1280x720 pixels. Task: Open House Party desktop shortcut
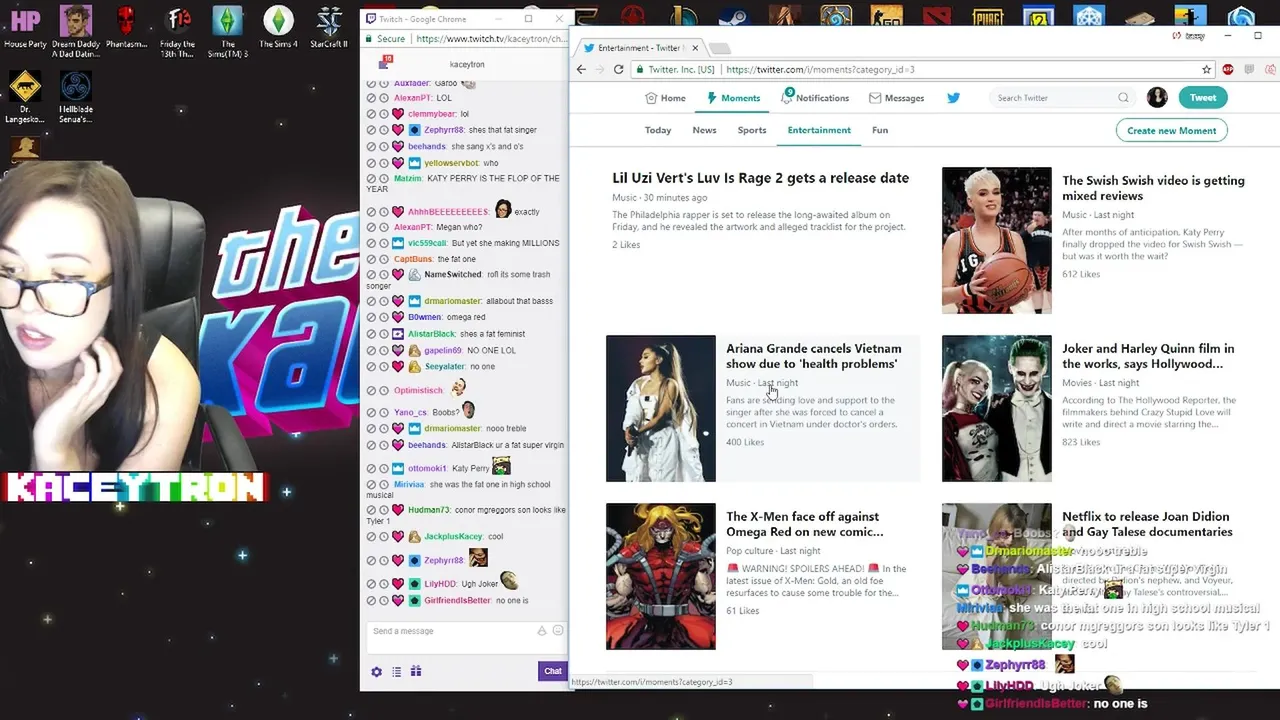coord(25,27)
